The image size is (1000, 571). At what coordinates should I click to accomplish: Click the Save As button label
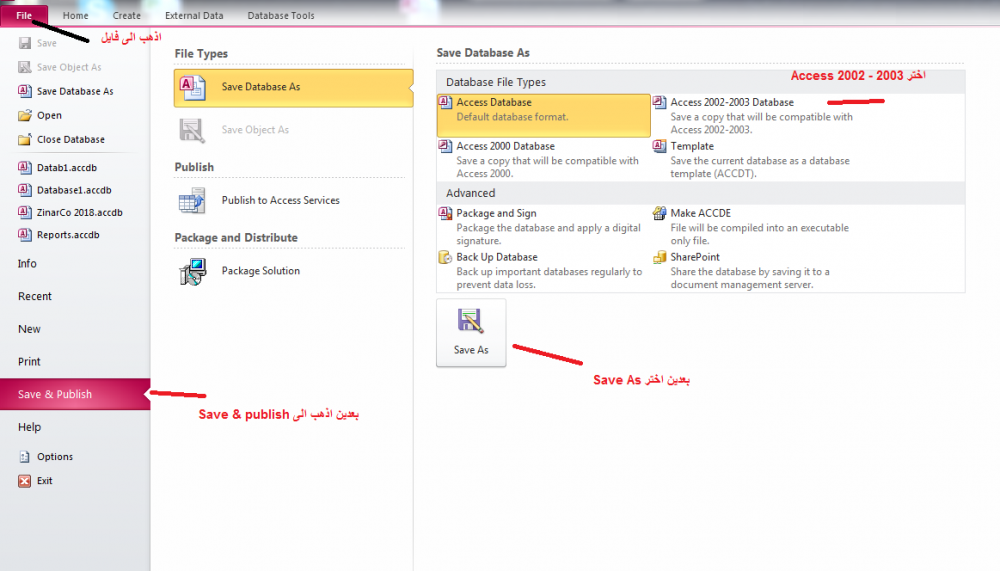coord(471,350)
